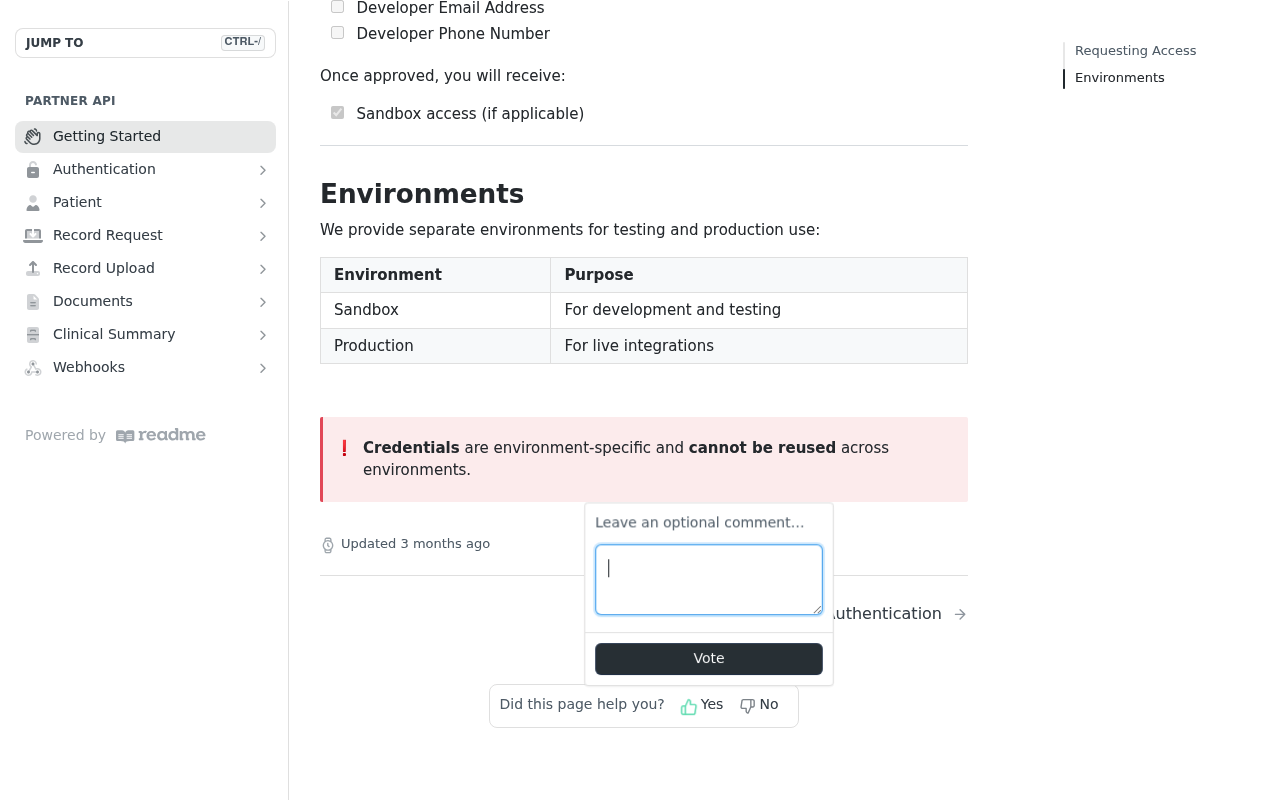Toggle the Sandbox access checkbox
The width and height of the screenshot is (1280, 800).
click(x=338, y=113)
